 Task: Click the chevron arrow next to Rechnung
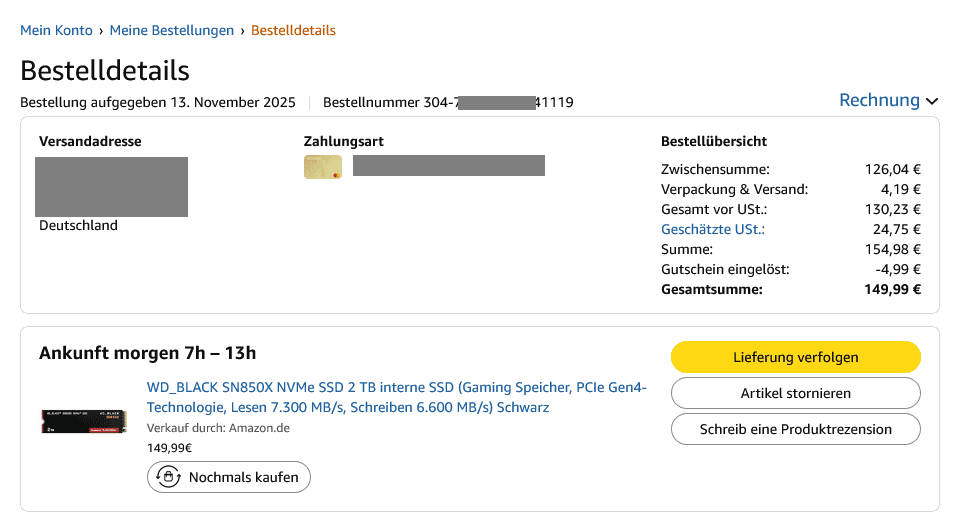click(x=932, y=101)
